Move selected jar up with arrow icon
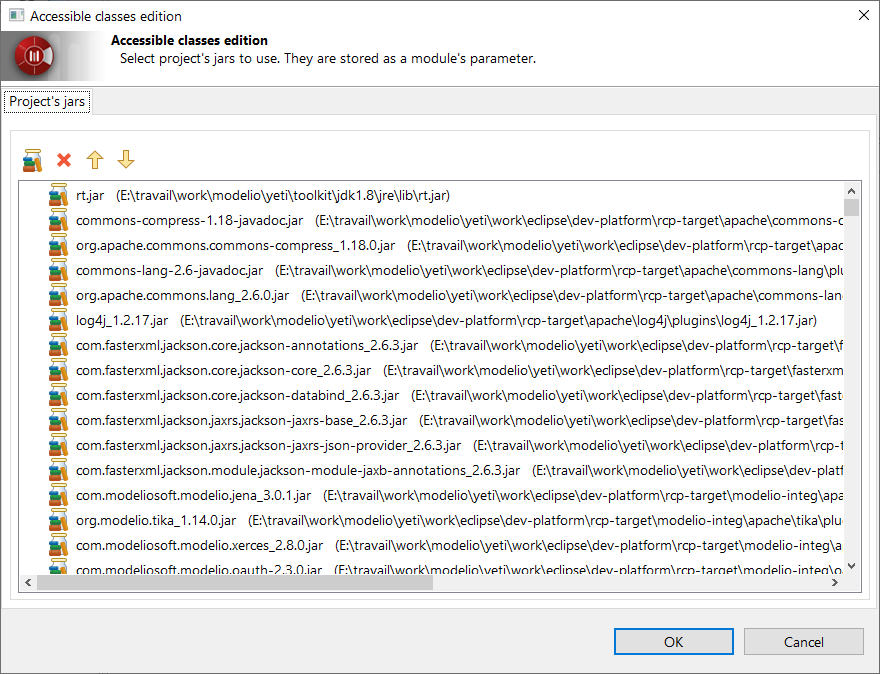The width and height of the screenshot is (880, 674). click(95, 160)
